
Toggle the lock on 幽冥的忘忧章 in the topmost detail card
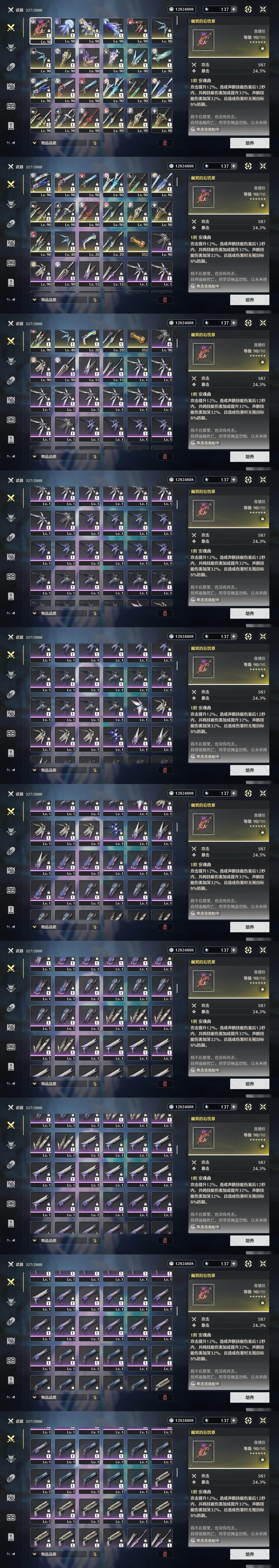point(263,48)
